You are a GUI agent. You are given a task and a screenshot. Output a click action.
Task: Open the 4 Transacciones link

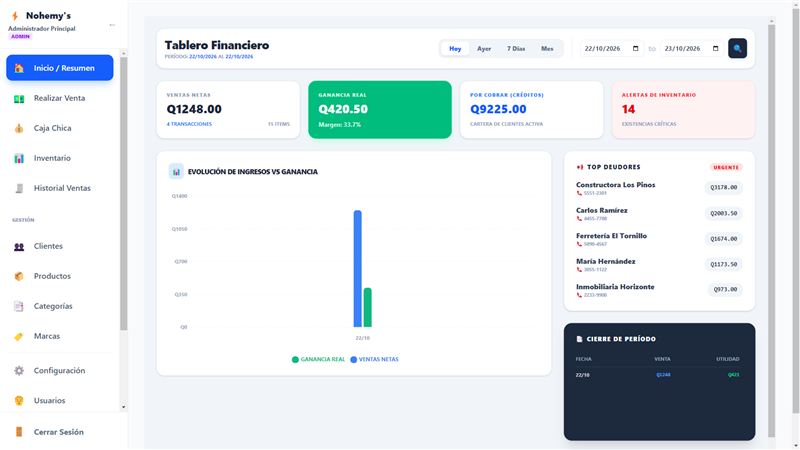pyautogui.click(x=189, y=124)
